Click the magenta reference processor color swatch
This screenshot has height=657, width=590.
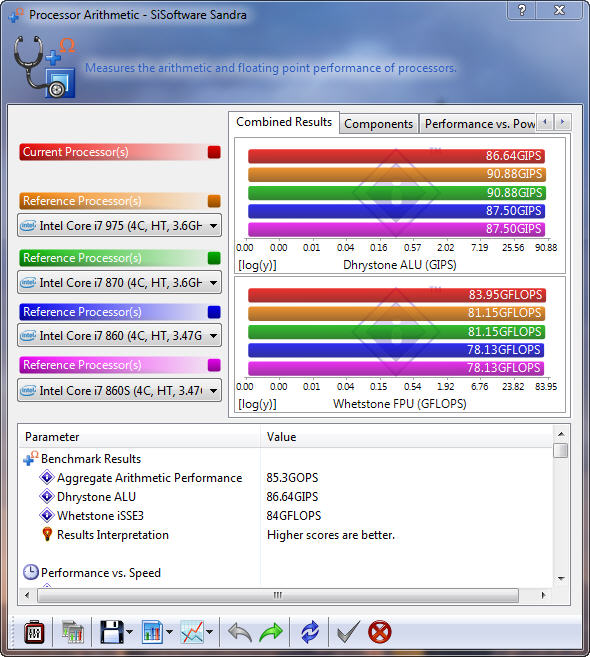tap(214, 365)
